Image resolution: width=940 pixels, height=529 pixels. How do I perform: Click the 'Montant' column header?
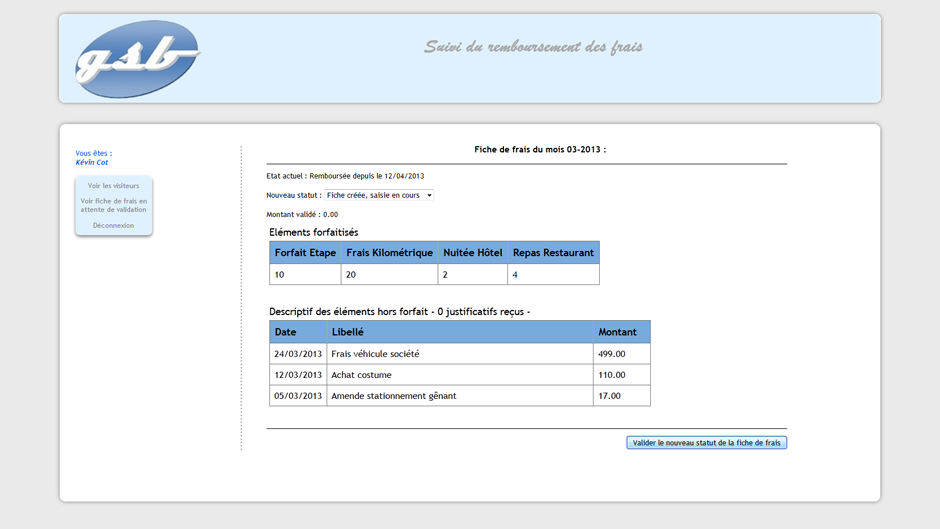tap(622, 332)
